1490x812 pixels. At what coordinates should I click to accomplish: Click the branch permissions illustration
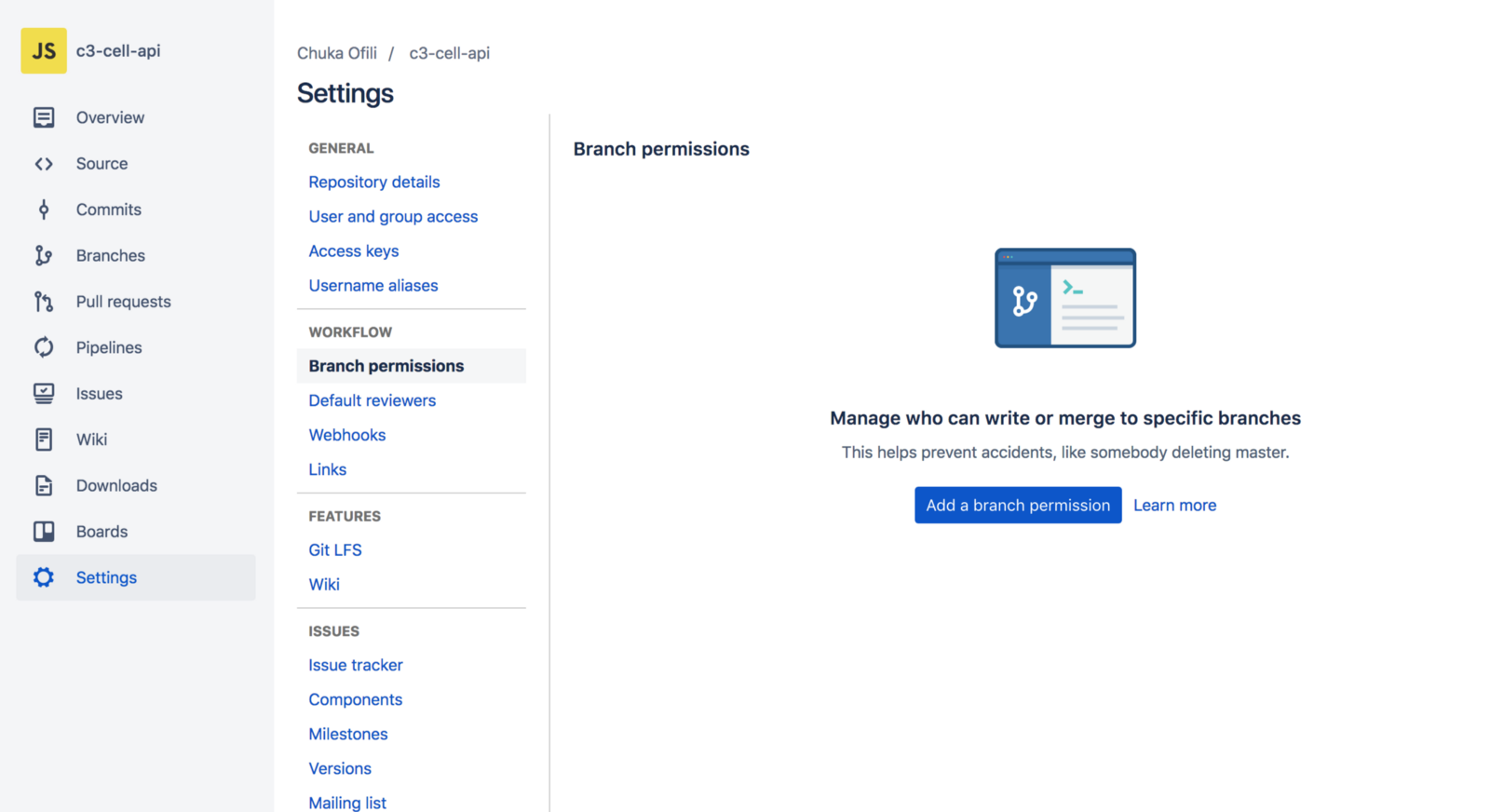coord(1065,298)
